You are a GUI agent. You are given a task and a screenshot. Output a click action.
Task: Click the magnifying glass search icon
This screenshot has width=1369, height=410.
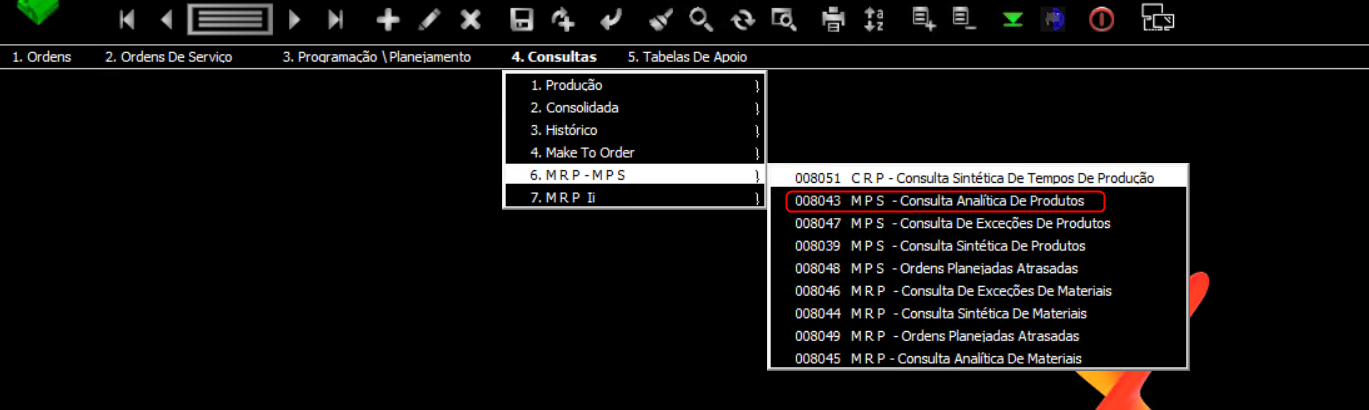700,19
